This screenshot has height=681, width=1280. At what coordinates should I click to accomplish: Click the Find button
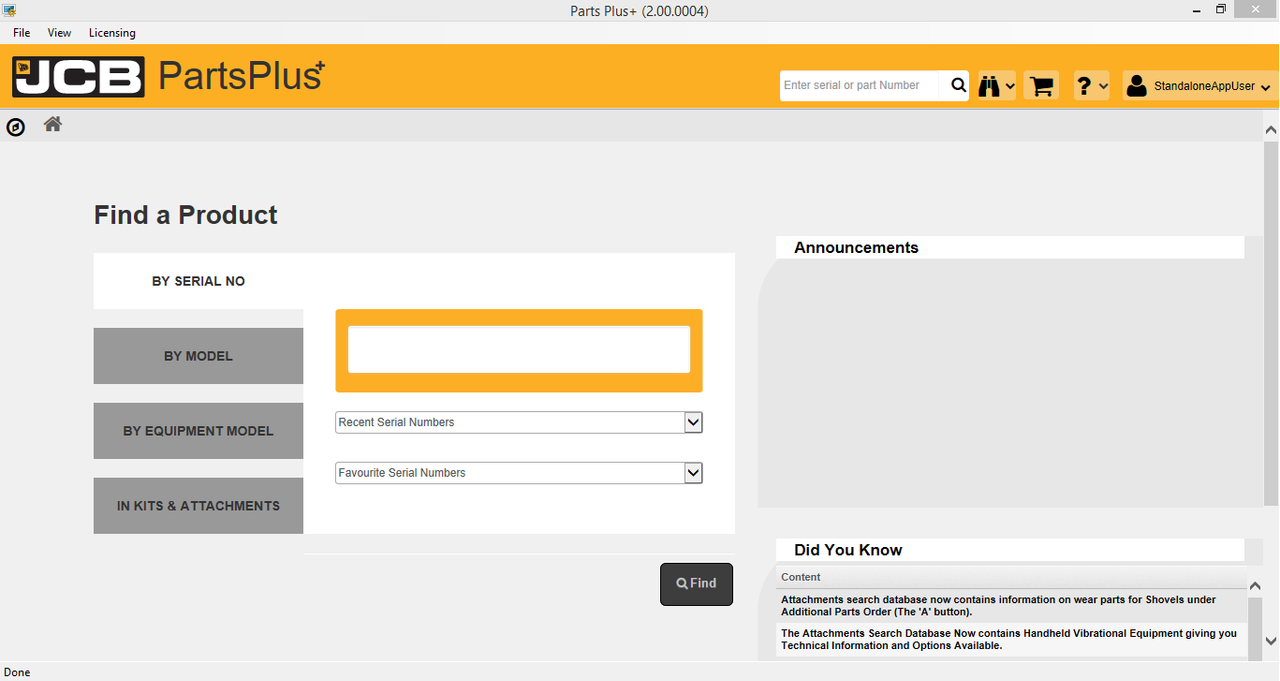click(x=696, y=584)
